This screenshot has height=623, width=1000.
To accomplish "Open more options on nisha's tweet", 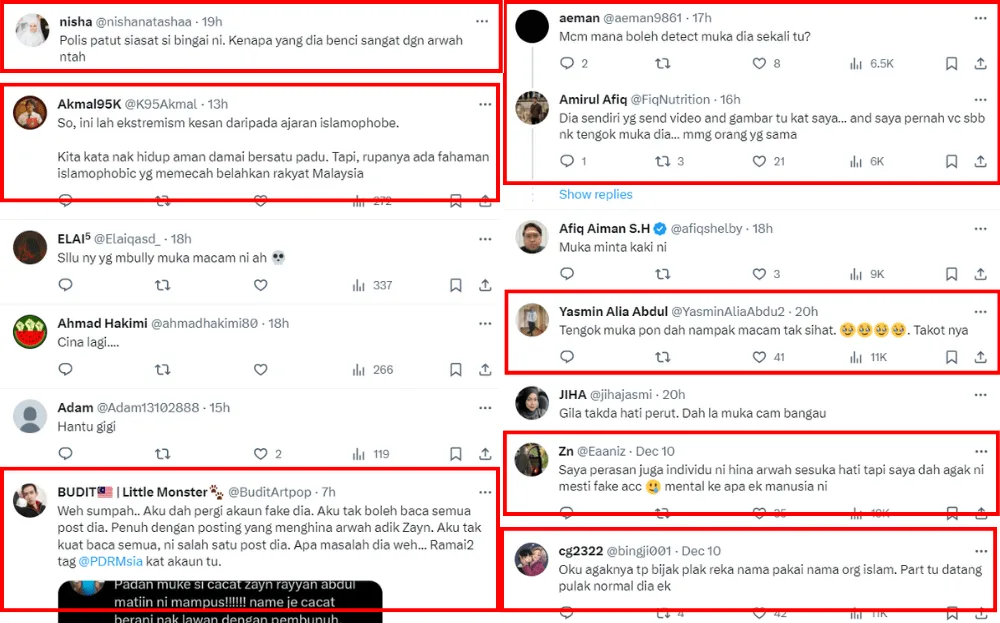I will 485,21.
